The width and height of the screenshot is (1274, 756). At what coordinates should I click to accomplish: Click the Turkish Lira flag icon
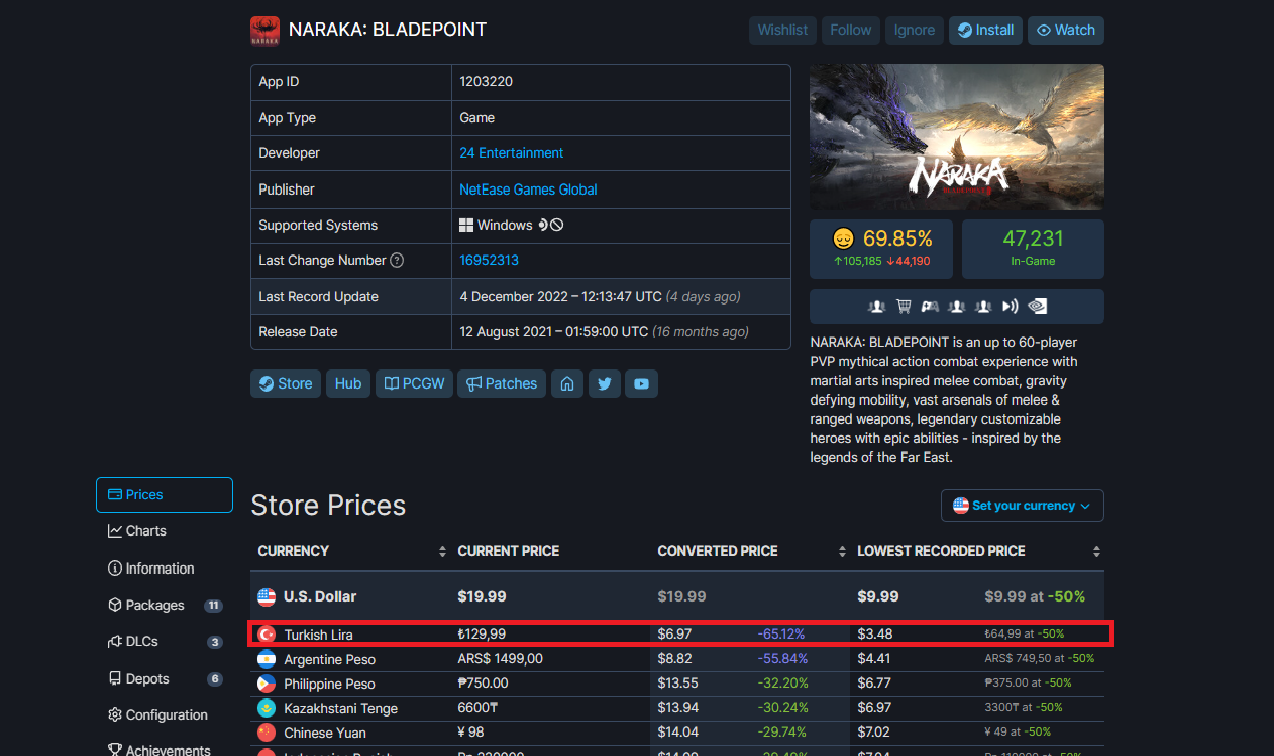267,635
